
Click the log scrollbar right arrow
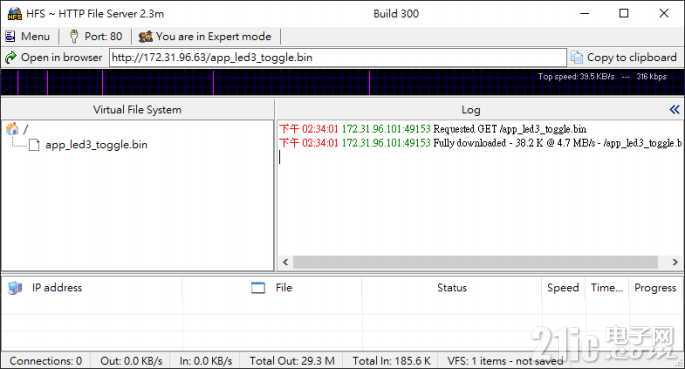pos(675,262)
